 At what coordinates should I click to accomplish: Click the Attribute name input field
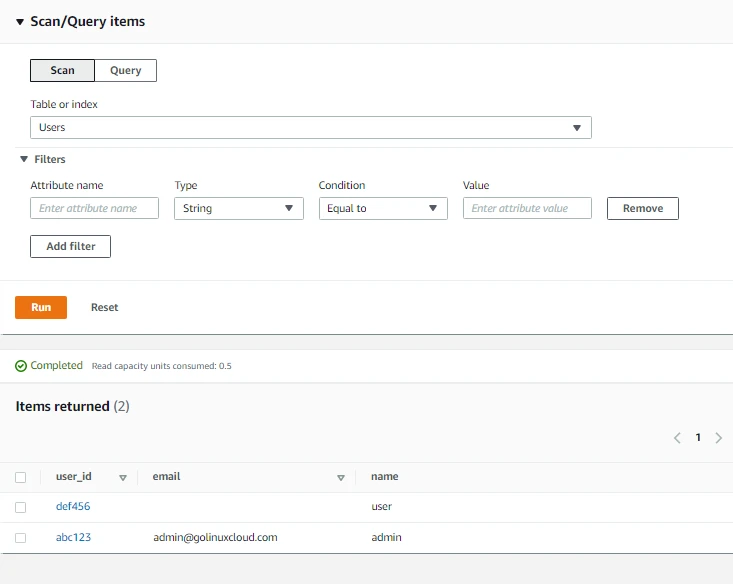click(x=95, y=208)
